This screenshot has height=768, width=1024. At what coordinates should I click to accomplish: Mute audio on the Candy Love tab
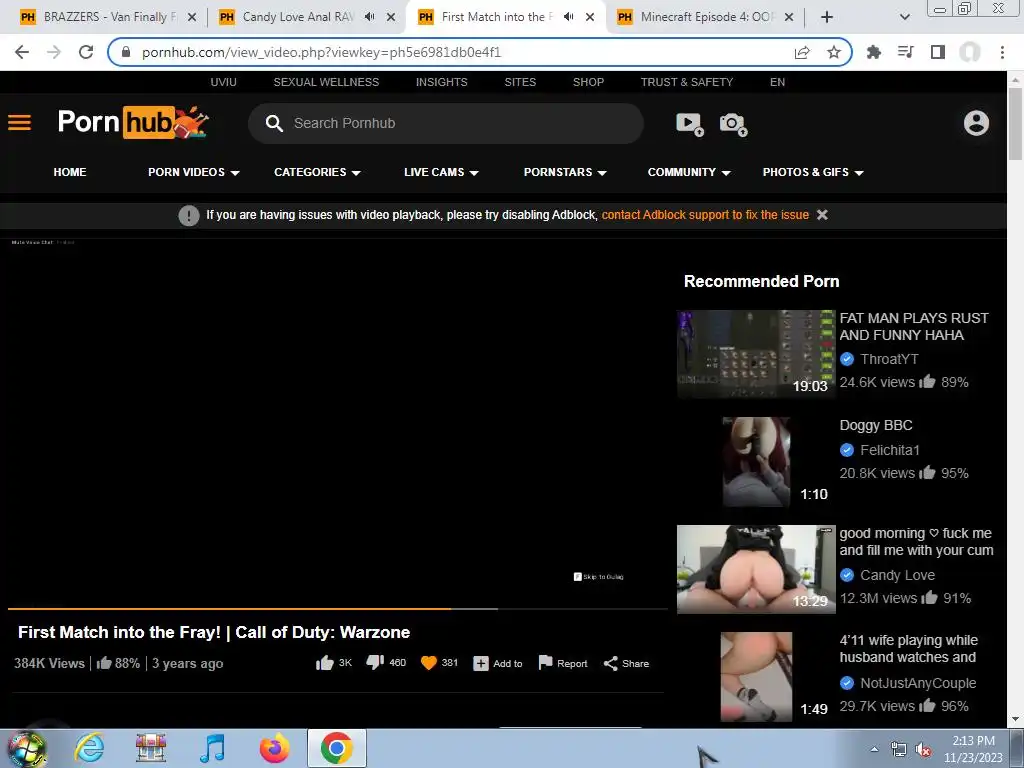click(370, 17)
